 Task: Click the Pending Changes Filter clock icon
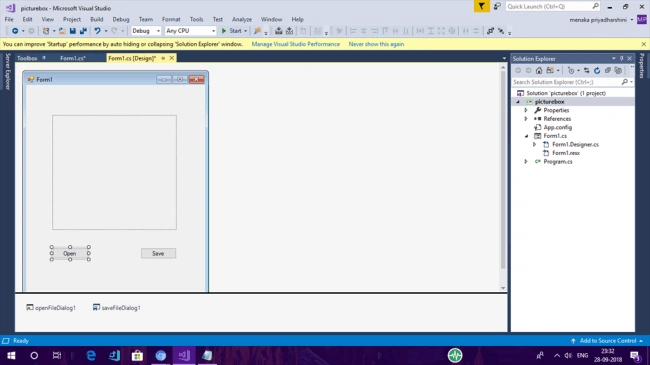[x=571, y=71]
